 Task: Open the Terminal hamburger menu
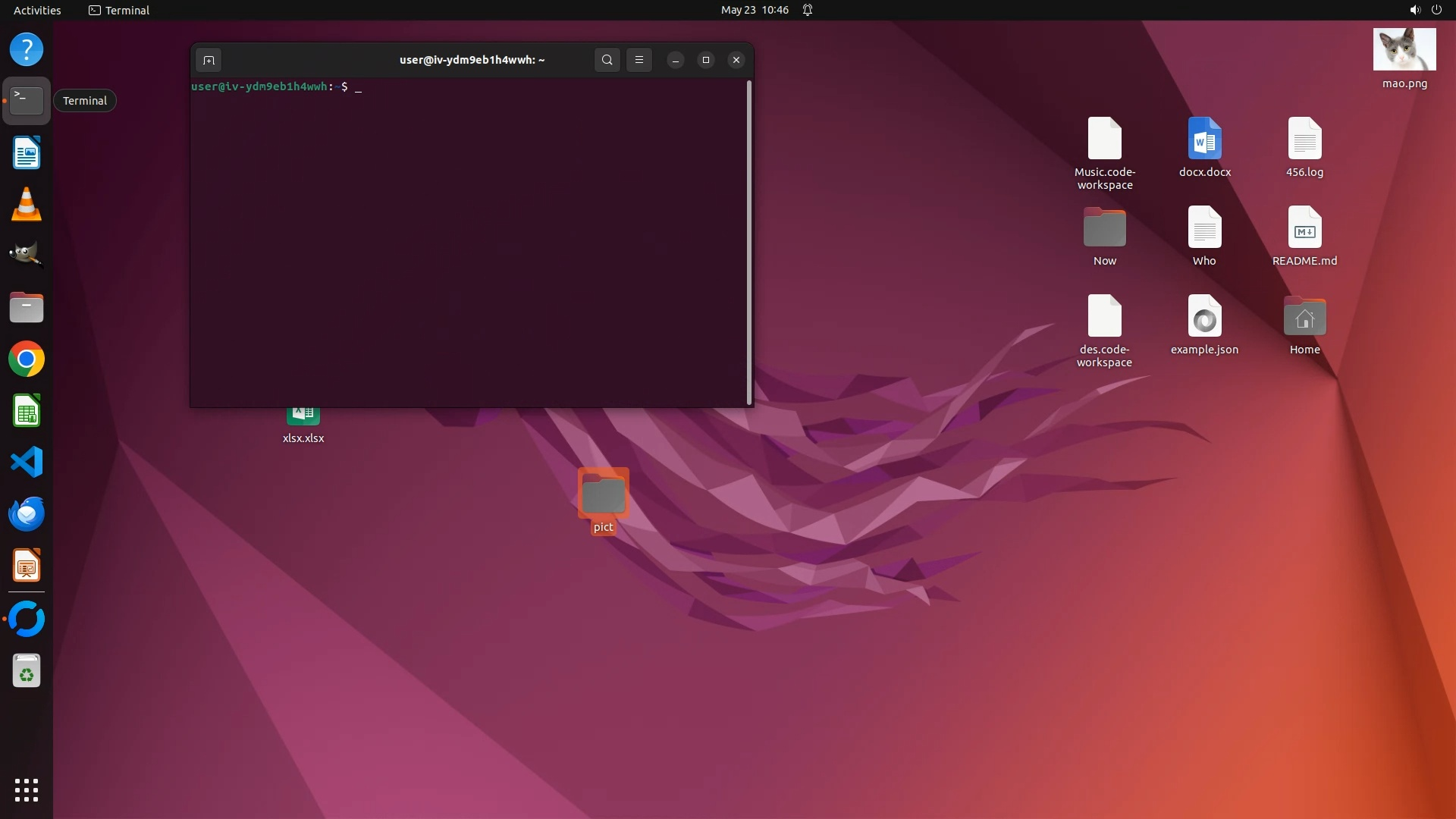click(639, 60)
